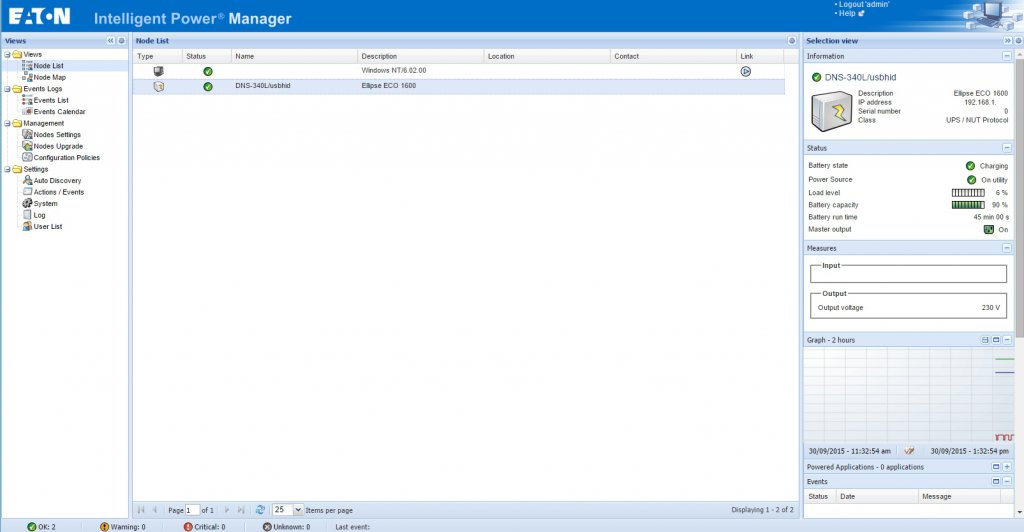Expand the Powered Applications section
Image resolution: width=1024 pixels, height=532 pixels.
[1006, 467]
